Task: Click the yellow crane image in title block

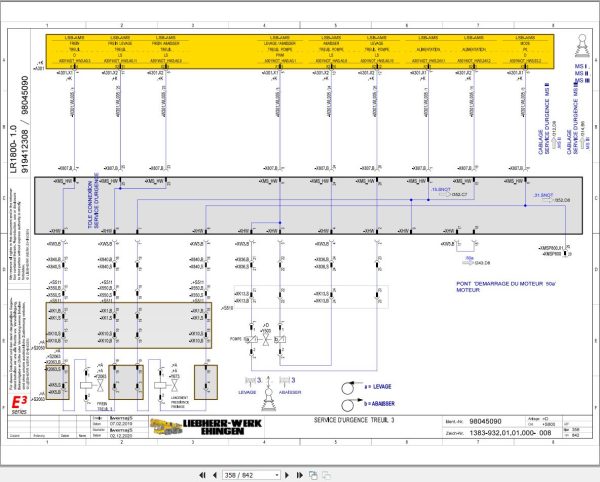Action: tap(166, 426)
